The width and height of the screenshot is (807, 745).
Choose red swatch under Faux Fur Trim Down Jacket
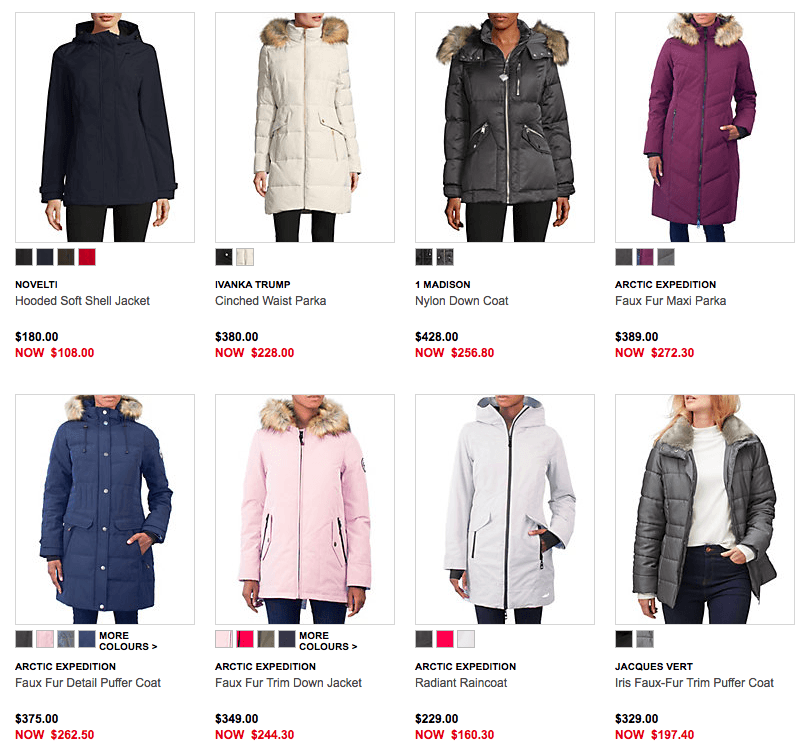point(245,639)
